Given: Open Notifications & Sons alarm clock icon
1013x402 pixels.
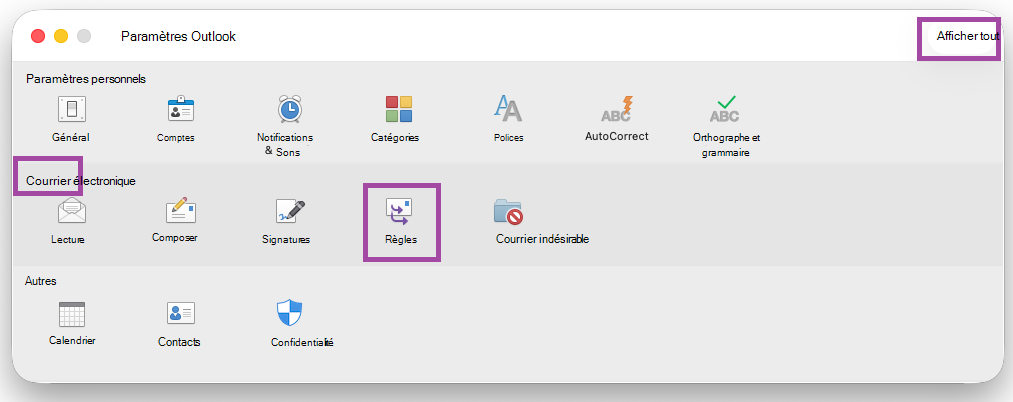Looking at the screenshot, I should [x=289, y=109].
